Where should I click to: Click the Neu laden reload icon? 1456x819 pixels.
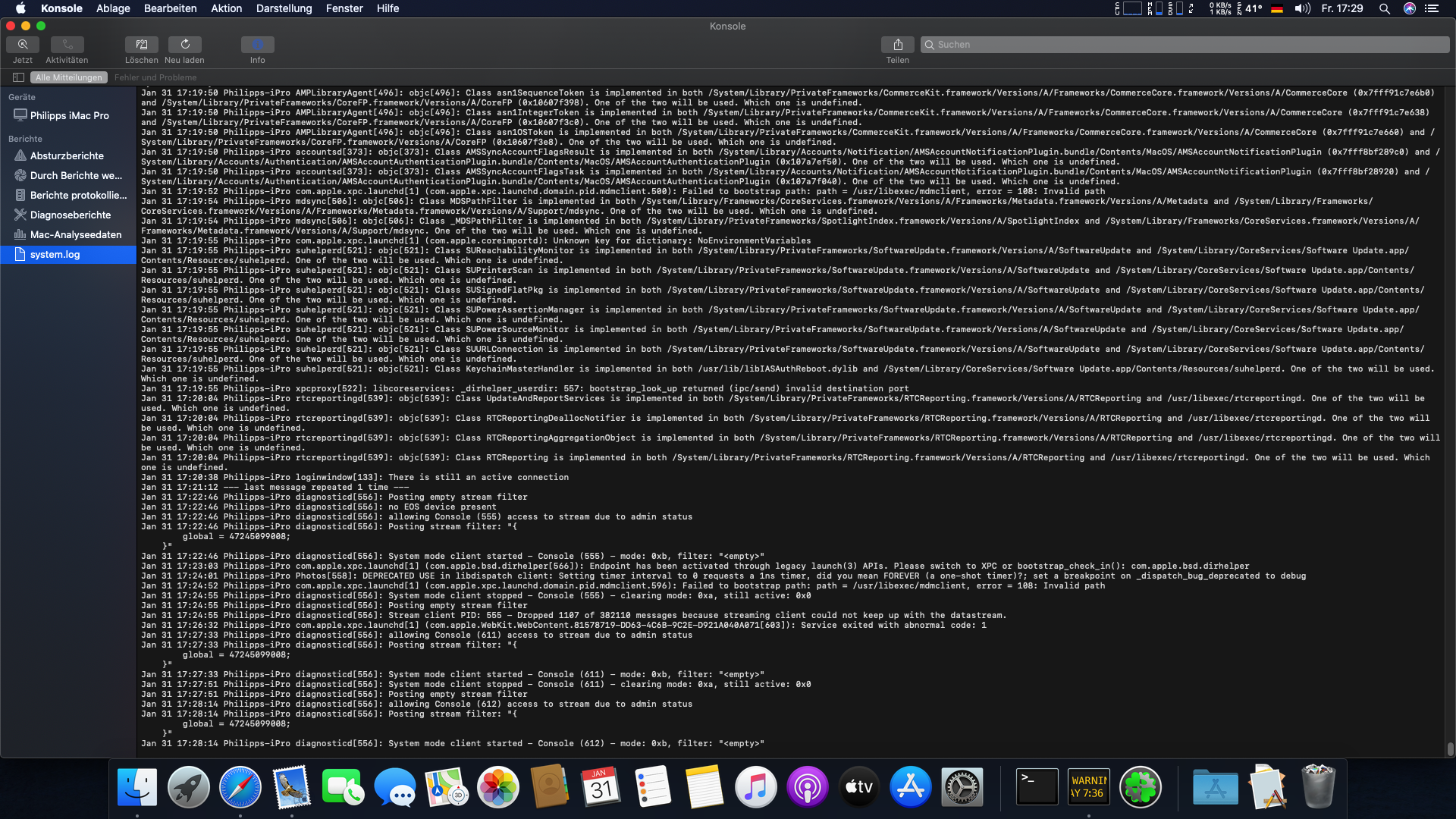184,45
